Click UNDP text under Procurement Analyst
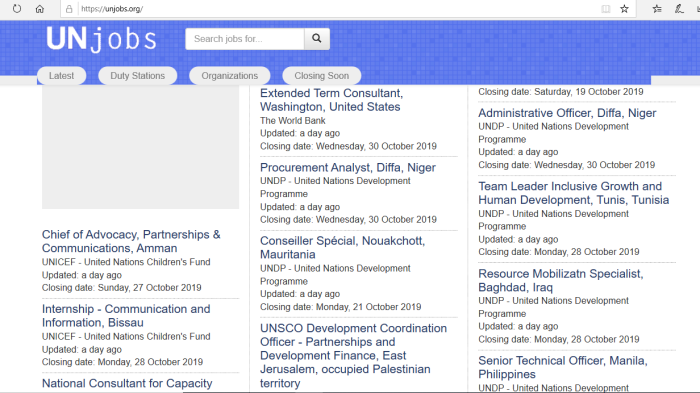Image resolution: width=700 pixels, height=393 pixels. [335, 187]
